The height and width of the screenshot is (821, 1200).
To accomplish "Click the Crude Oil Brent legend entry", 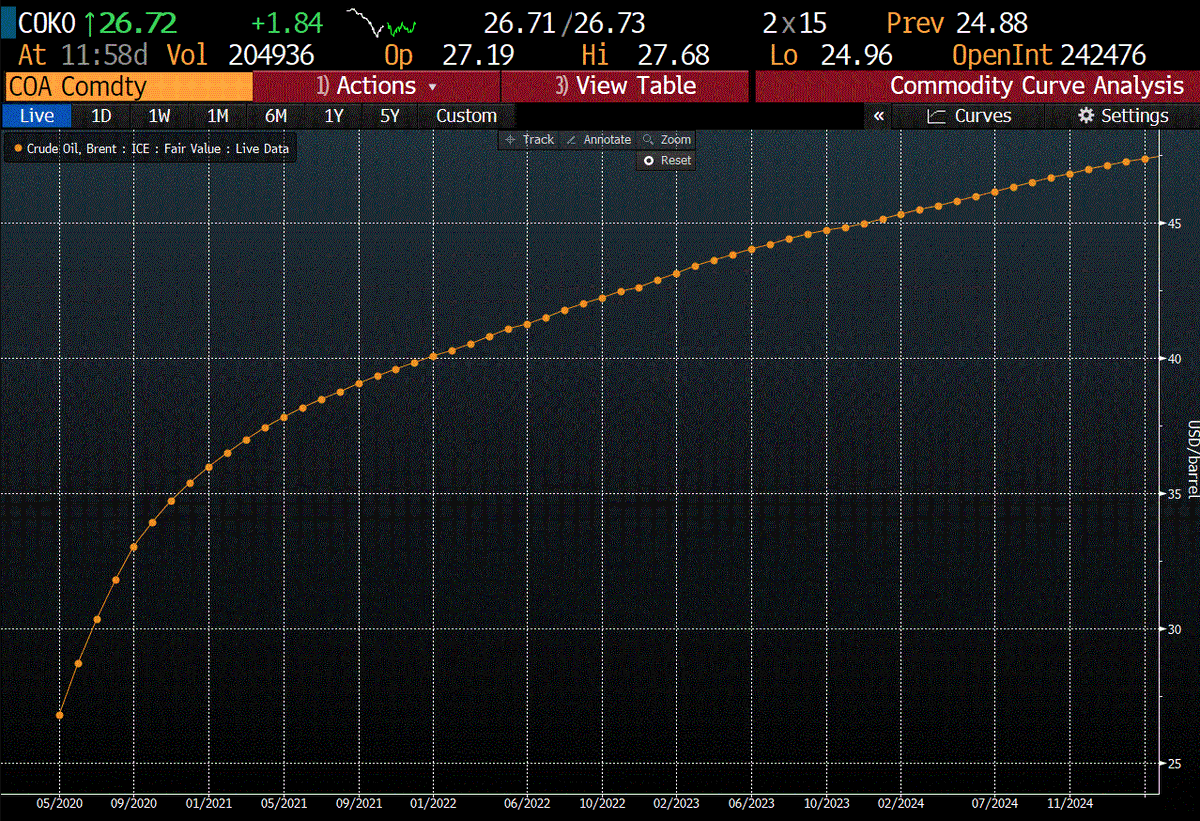I will [152, 148].
